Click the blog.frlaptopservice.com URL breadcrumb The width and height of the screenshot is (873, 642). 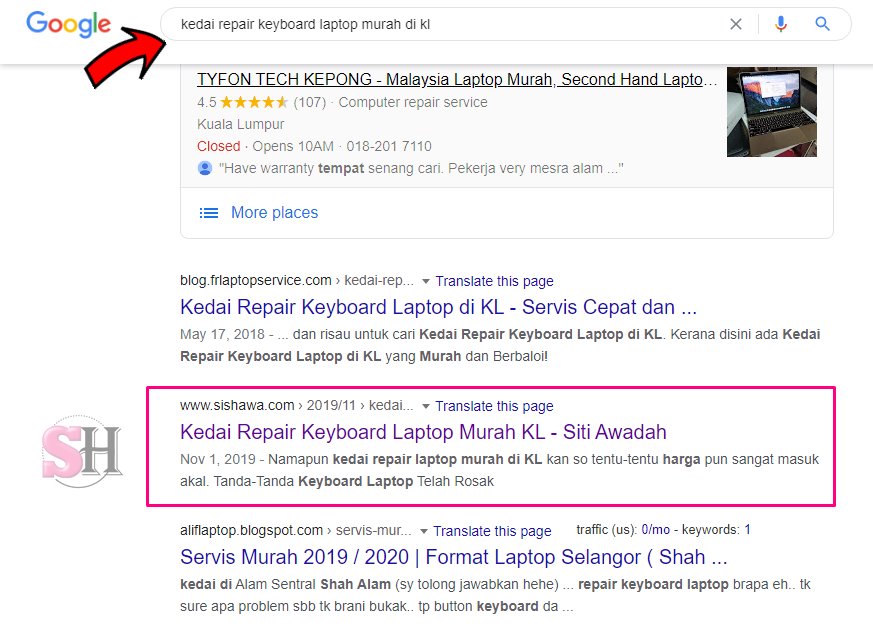pos(296,281)
